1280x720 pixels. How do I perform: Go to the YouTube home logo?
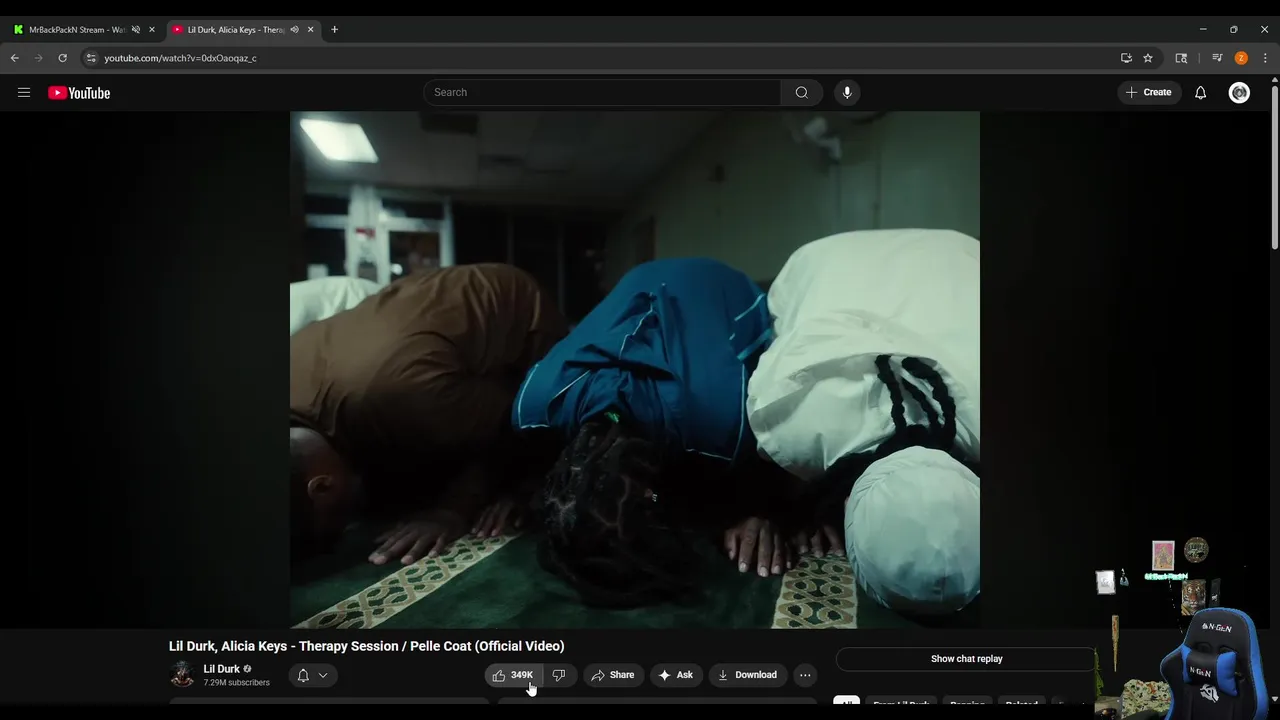click(79, 93)
